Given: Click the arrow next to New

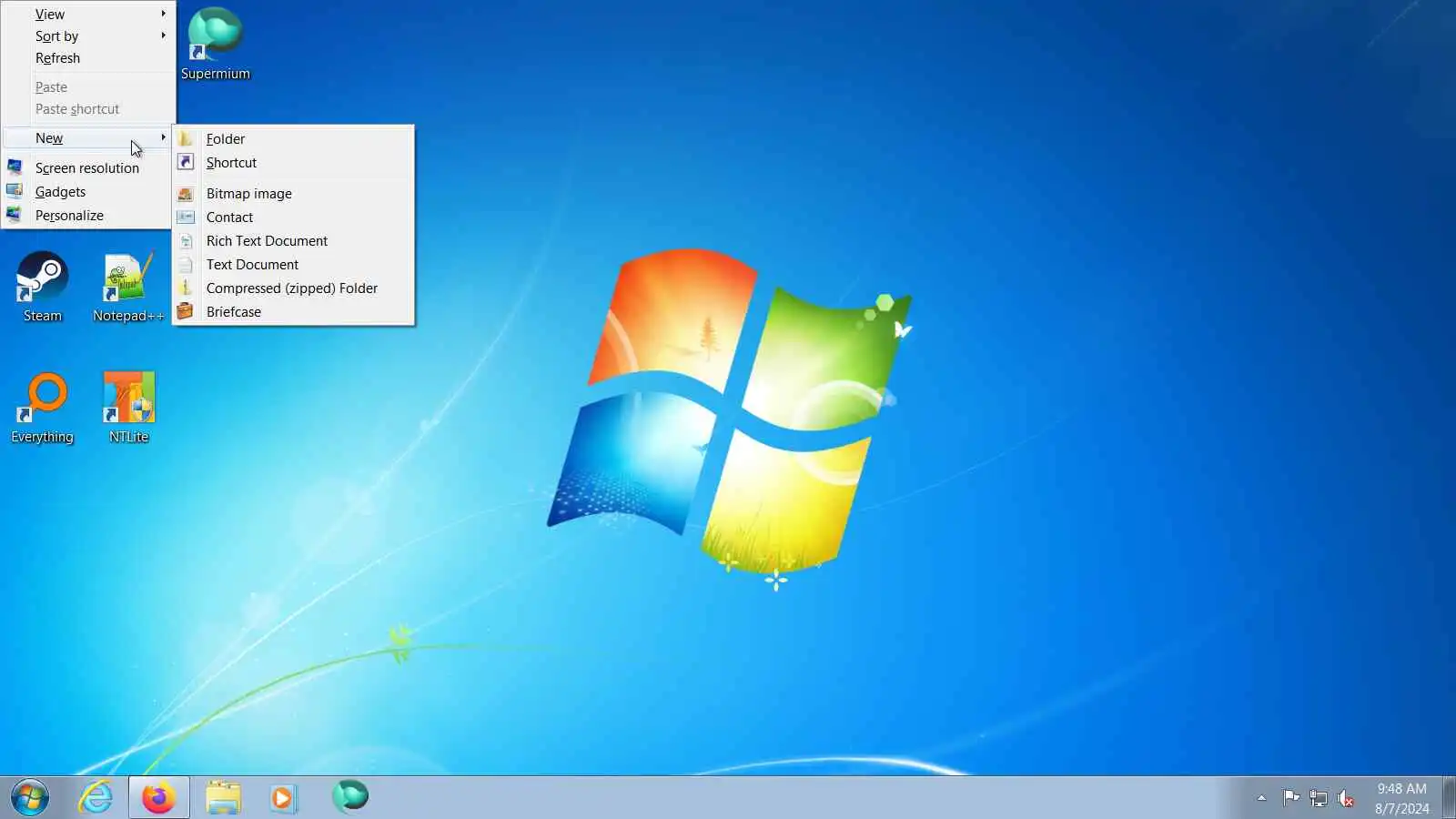Looking at the screenshot, I should pyautogui.click(x=163, y=137).
